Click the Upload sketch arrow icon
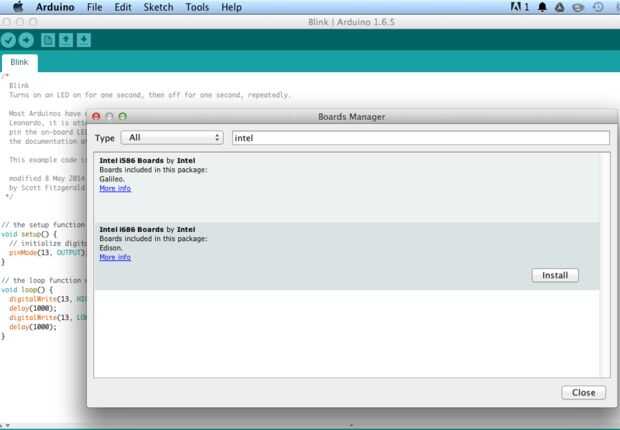 26,40
